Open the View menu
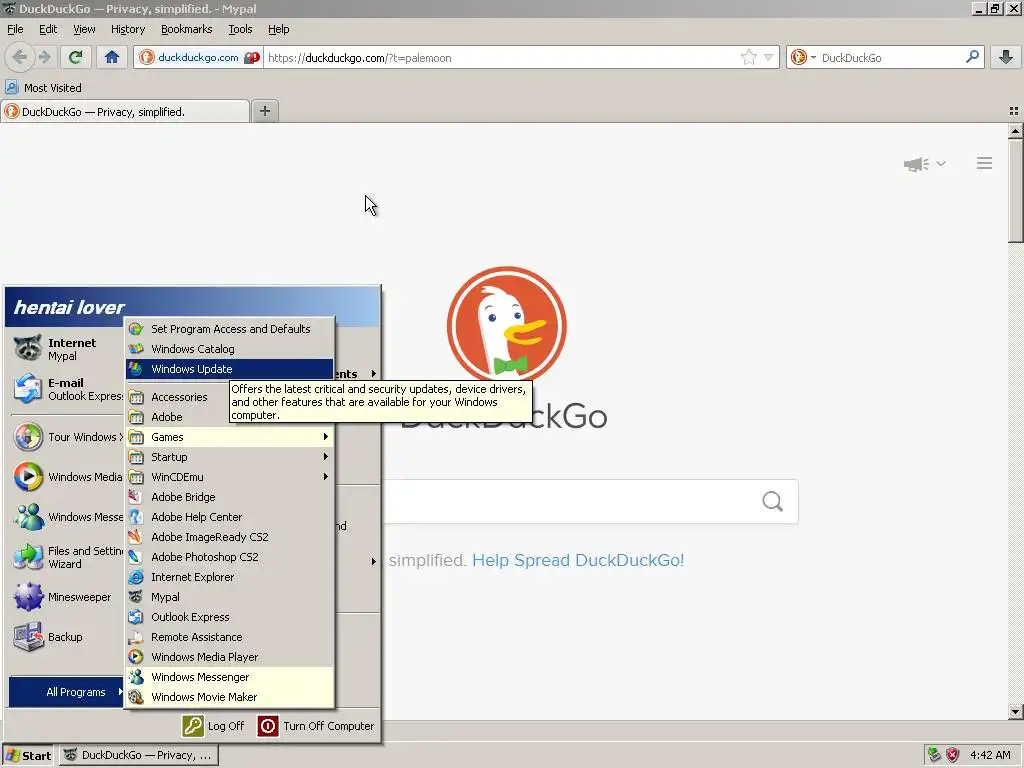 pyautogui.click(x=84, y=29)
